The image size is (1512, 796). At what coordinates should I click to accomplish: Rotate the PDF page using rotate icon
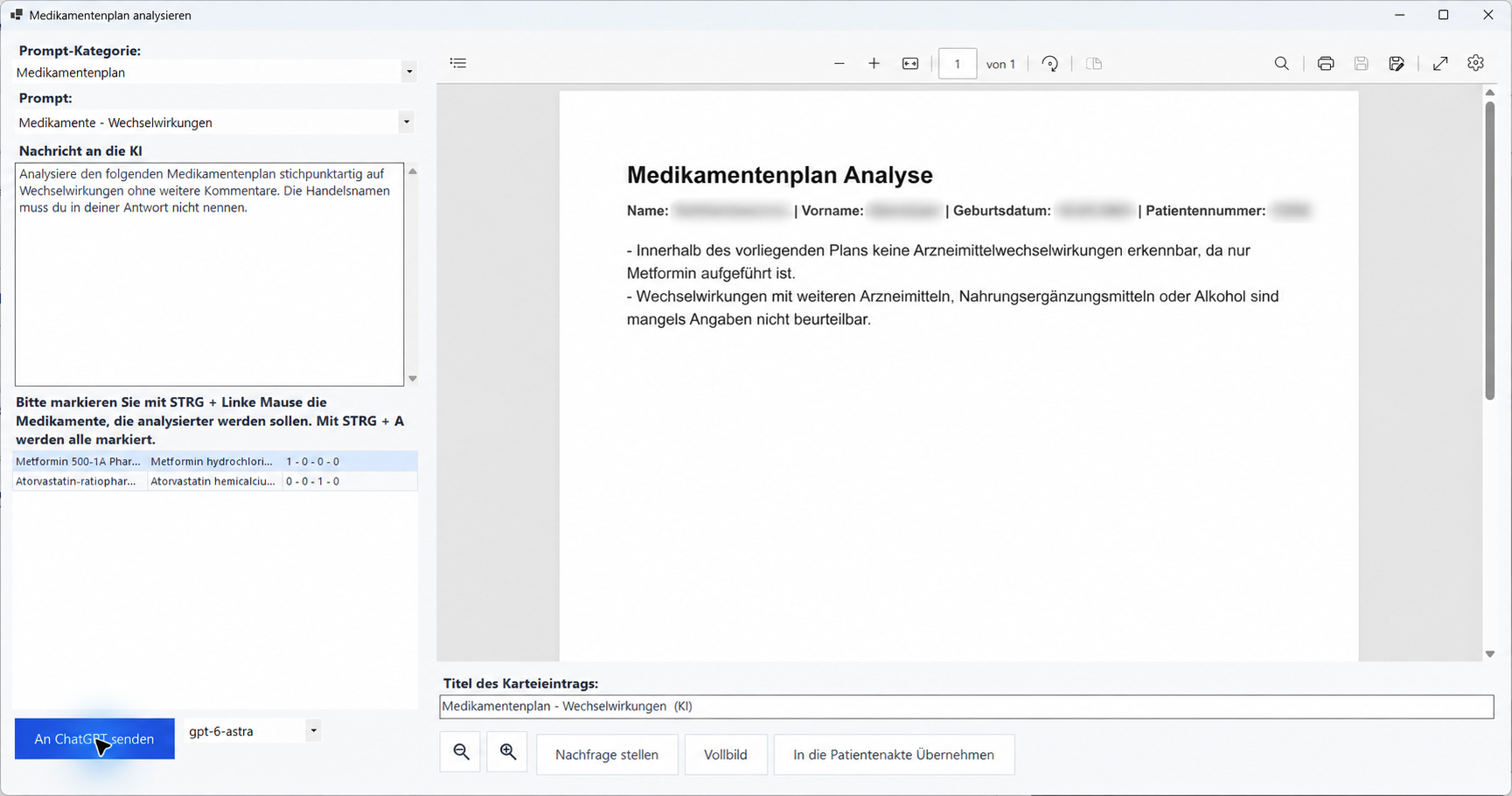coord(1050,64)
